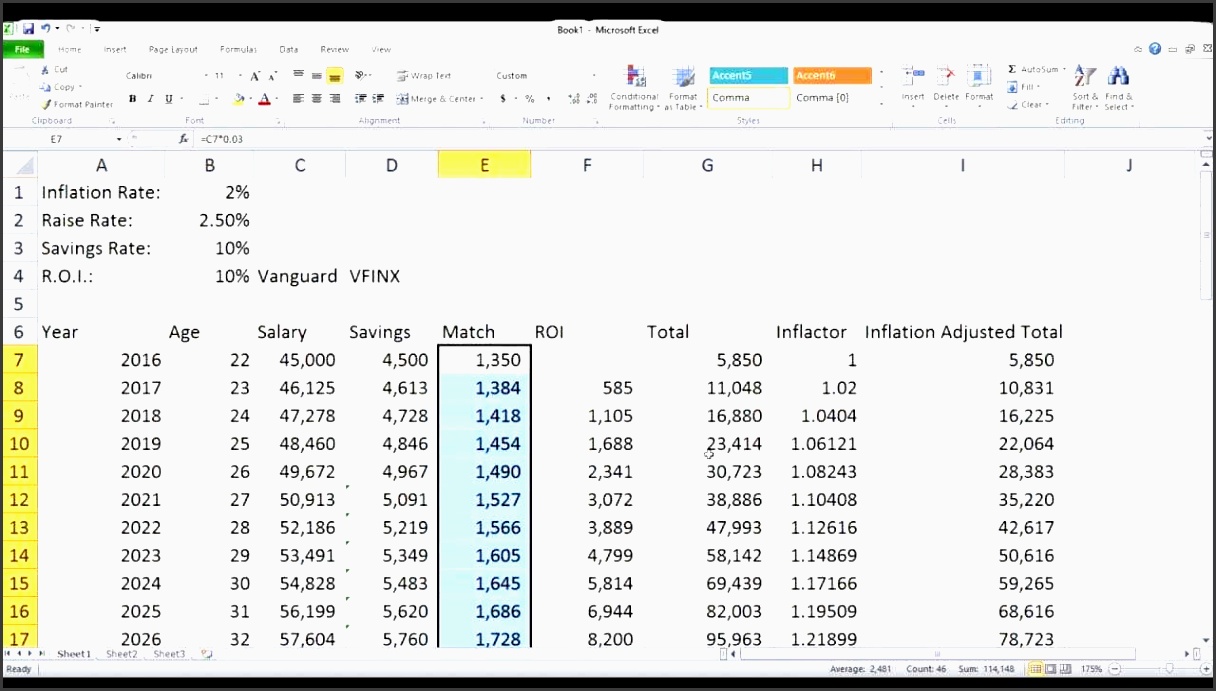The height and width of the screenshot is (691, 1216).
Task: Apply the Comma [0] cell style
Action: pyautogui.click(x=832, y=98)
